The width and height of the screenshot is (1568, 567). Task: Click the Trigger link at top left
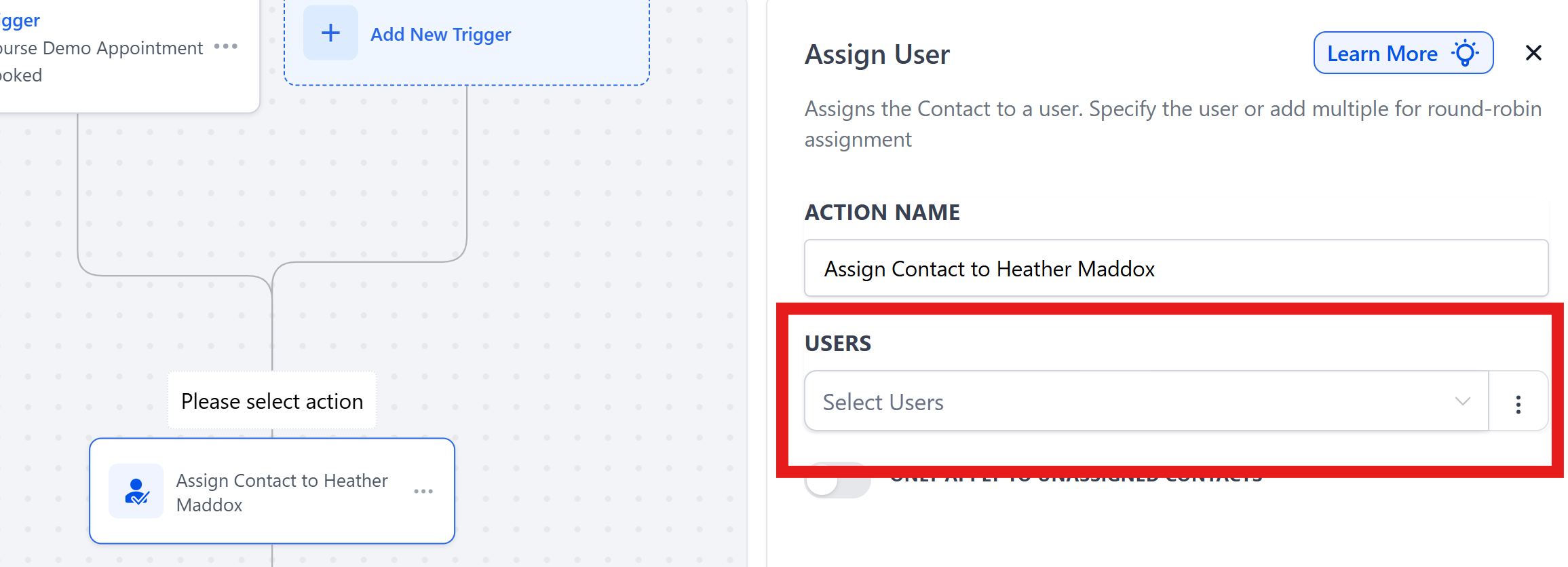(18, 20)
